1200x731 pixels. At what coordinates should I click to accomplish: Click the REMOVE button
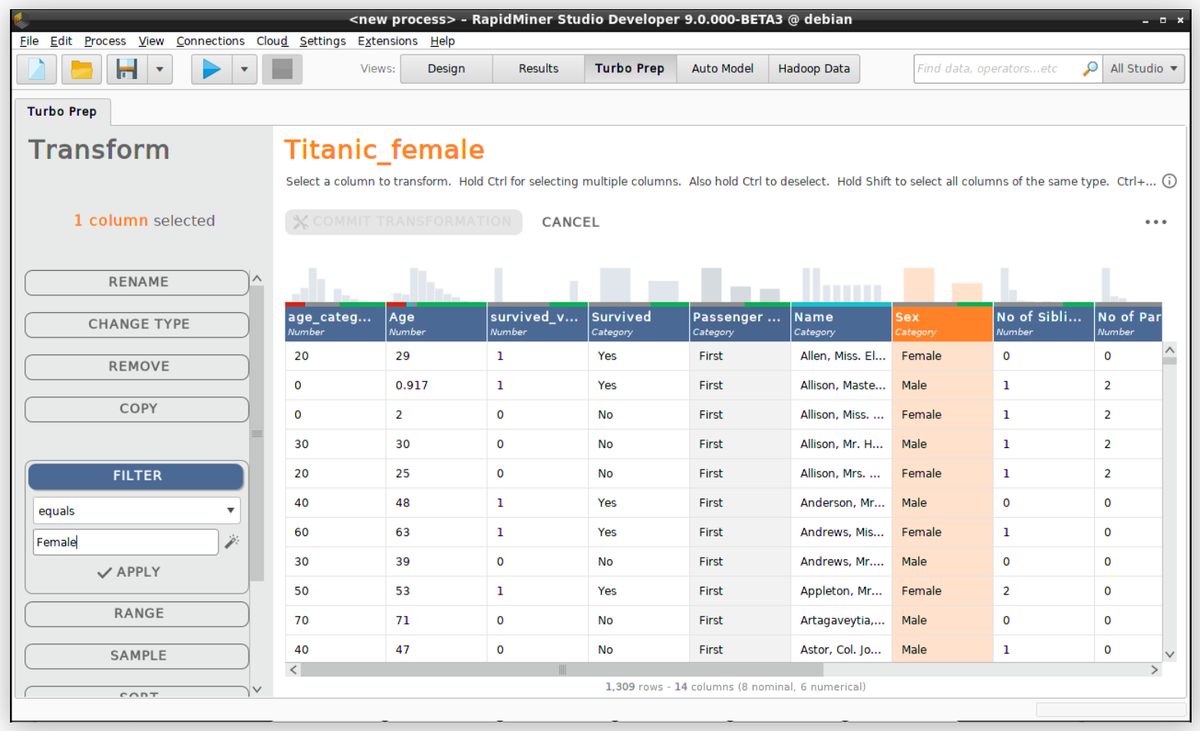pyautogui.click(x=137, y=366)
